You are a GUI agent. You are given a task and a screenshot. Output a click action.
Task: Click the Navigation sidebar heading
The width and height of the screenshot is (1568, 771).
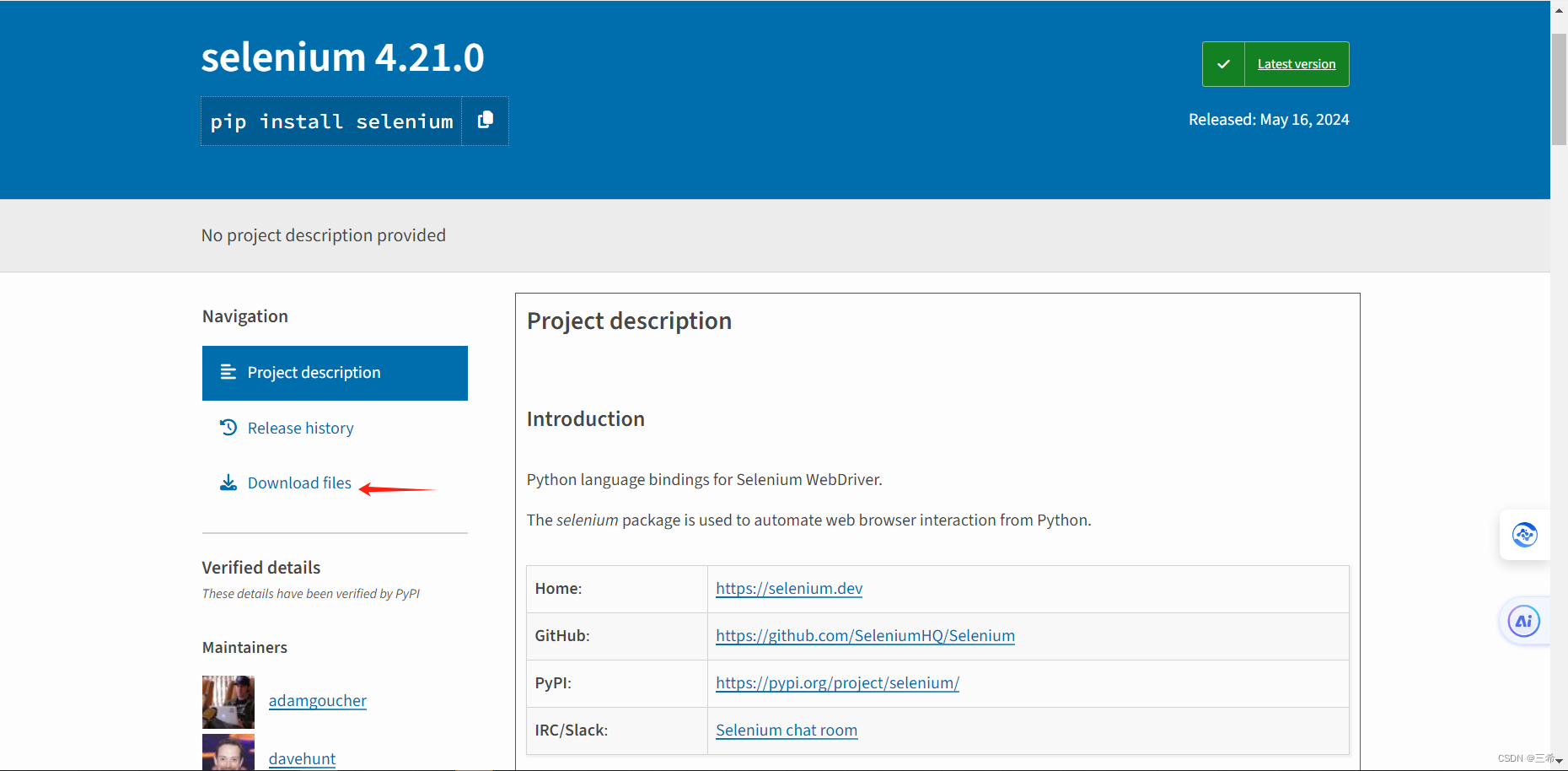245,316
